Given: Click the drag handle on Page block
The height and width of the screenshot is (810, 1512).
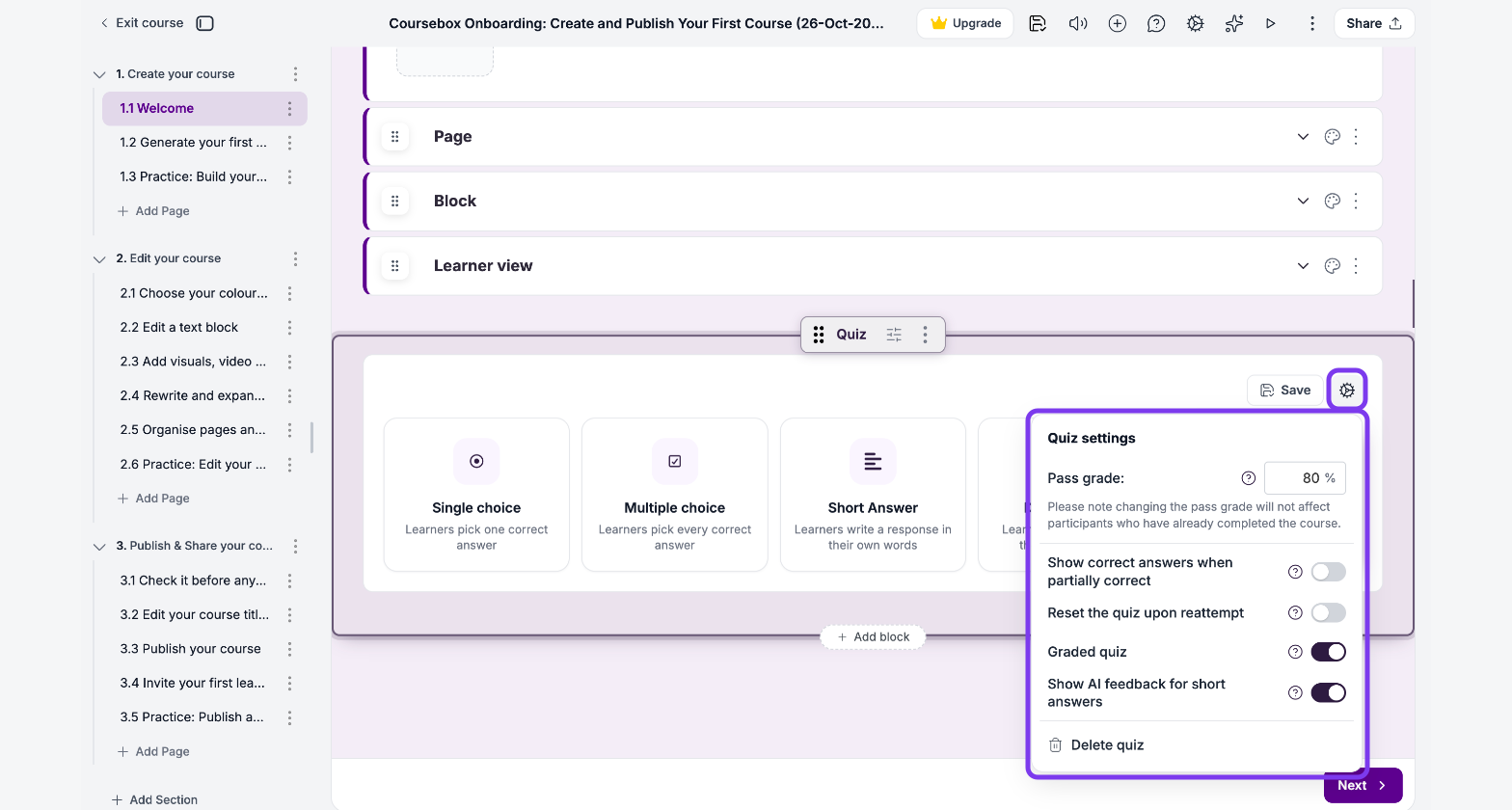Looking at the screenshot, I should [x=394, y=137].
